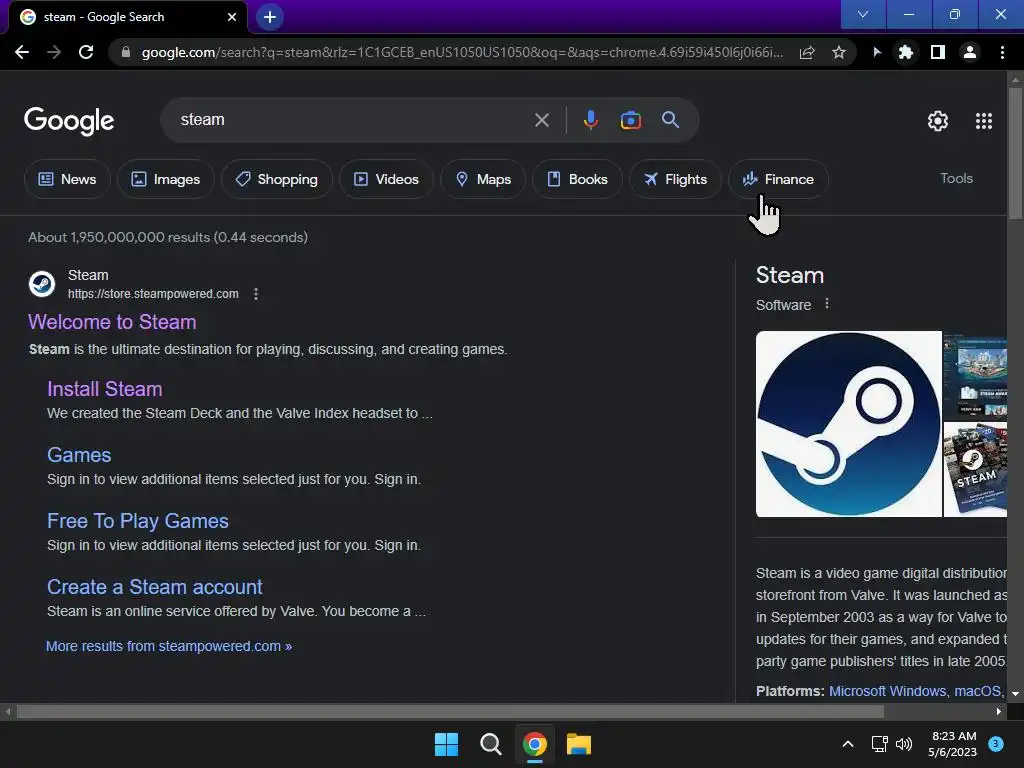Image resolution: width=1024 pixels, height=768 pixels.
Task: Show hidden tray icons chevron
Action: pyautogui.click(x=848, y=744)
